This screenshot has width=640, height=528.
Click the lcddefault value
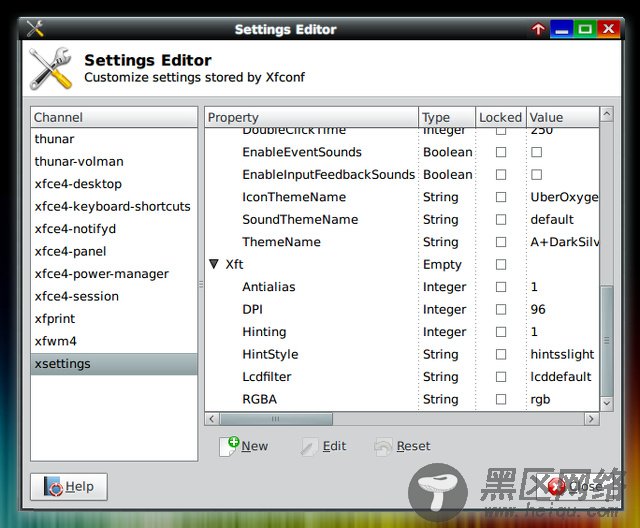561,377
